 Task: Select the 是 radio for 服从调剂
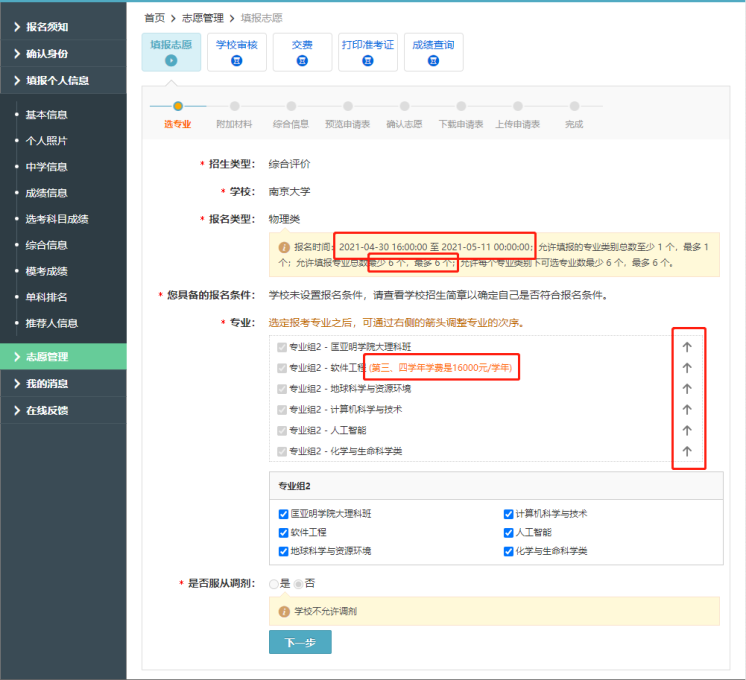point(274,583)
